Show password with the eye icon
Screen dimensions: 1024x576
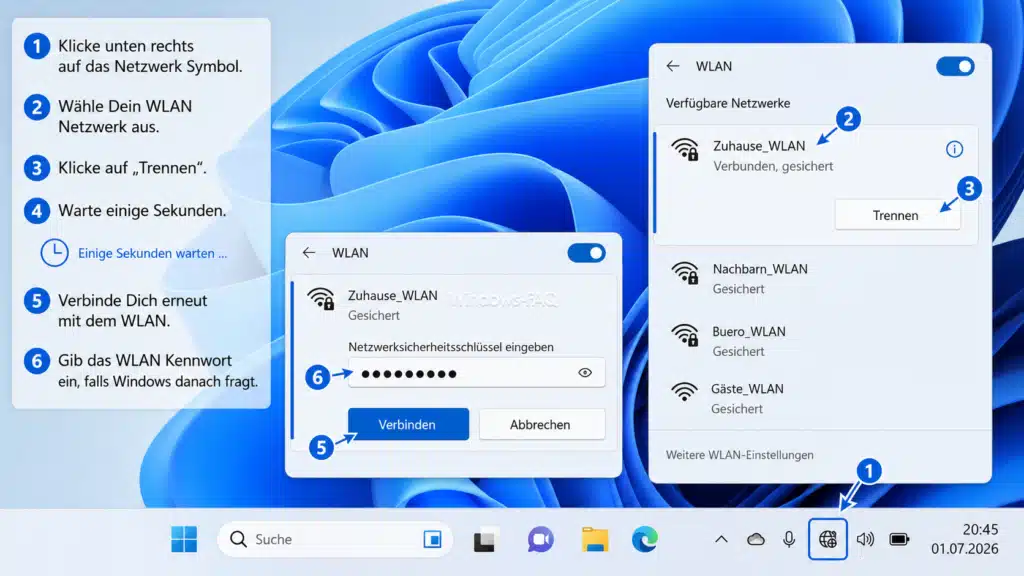coord(585,373)
